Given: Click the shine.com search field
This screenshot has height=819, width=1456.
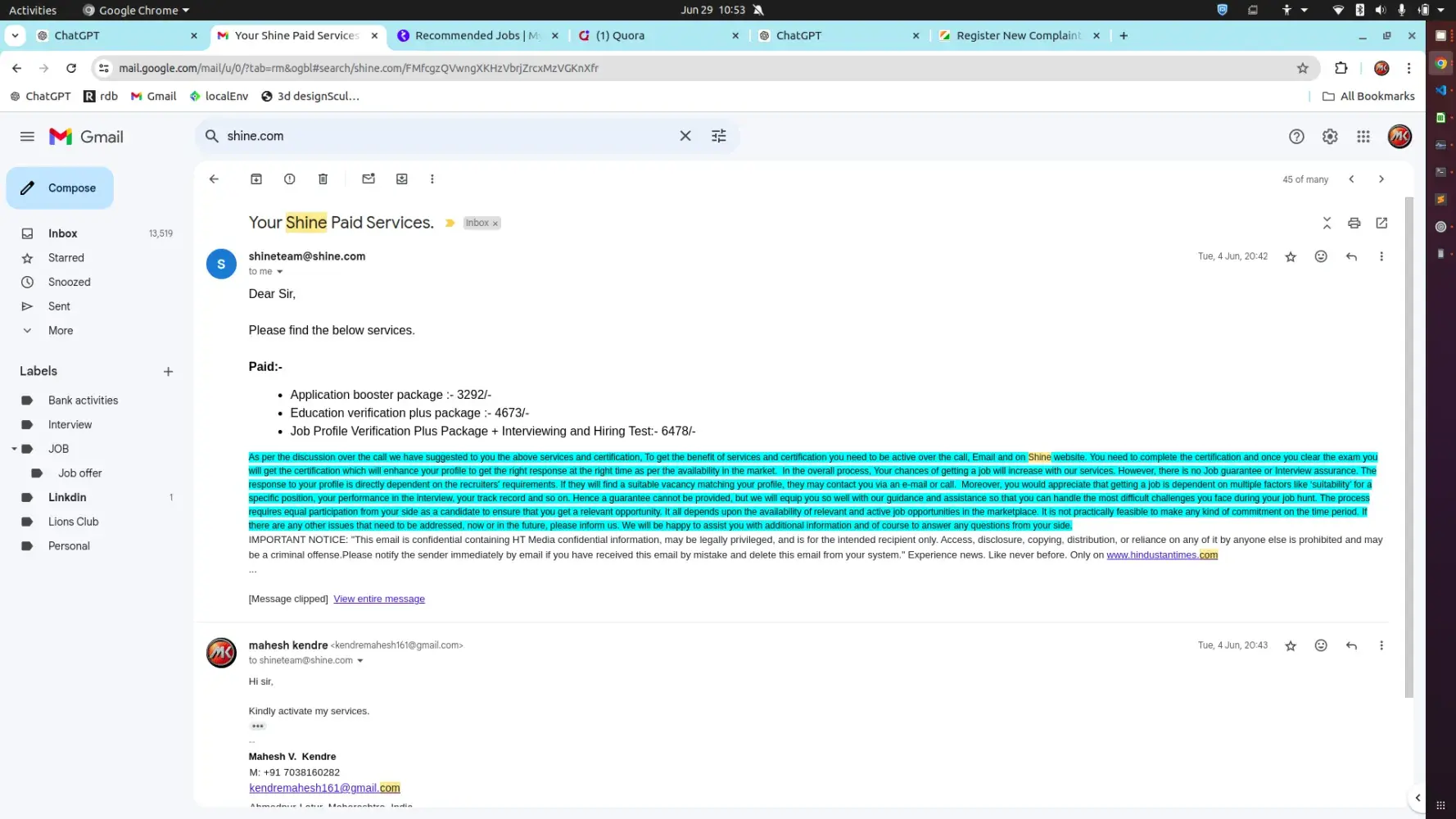Looking at the screenshot, I should [x=442, y=136].
